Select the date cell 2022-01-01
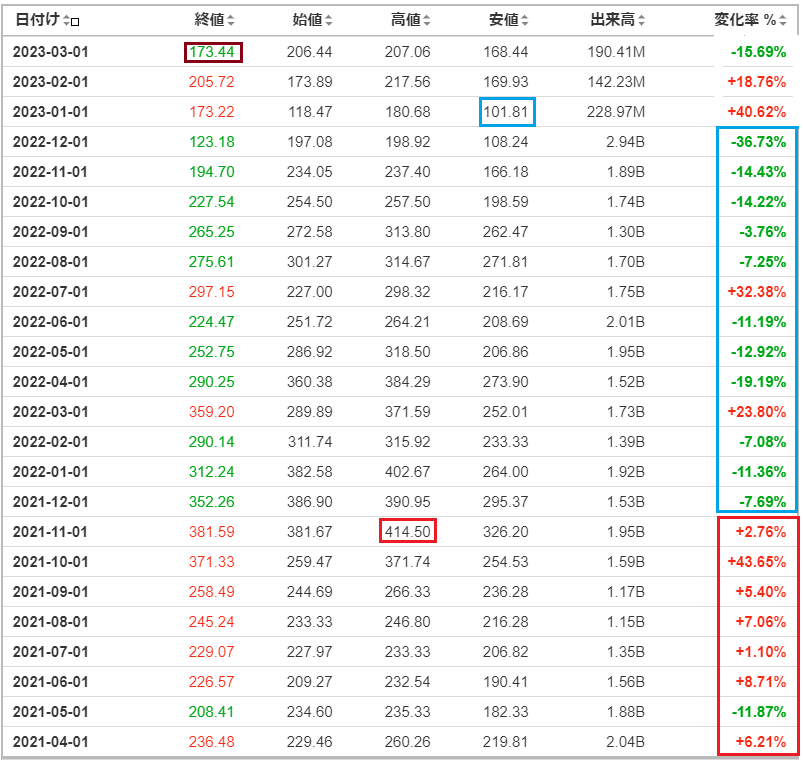This screenshot has height=760, width=803. point(51,472)
